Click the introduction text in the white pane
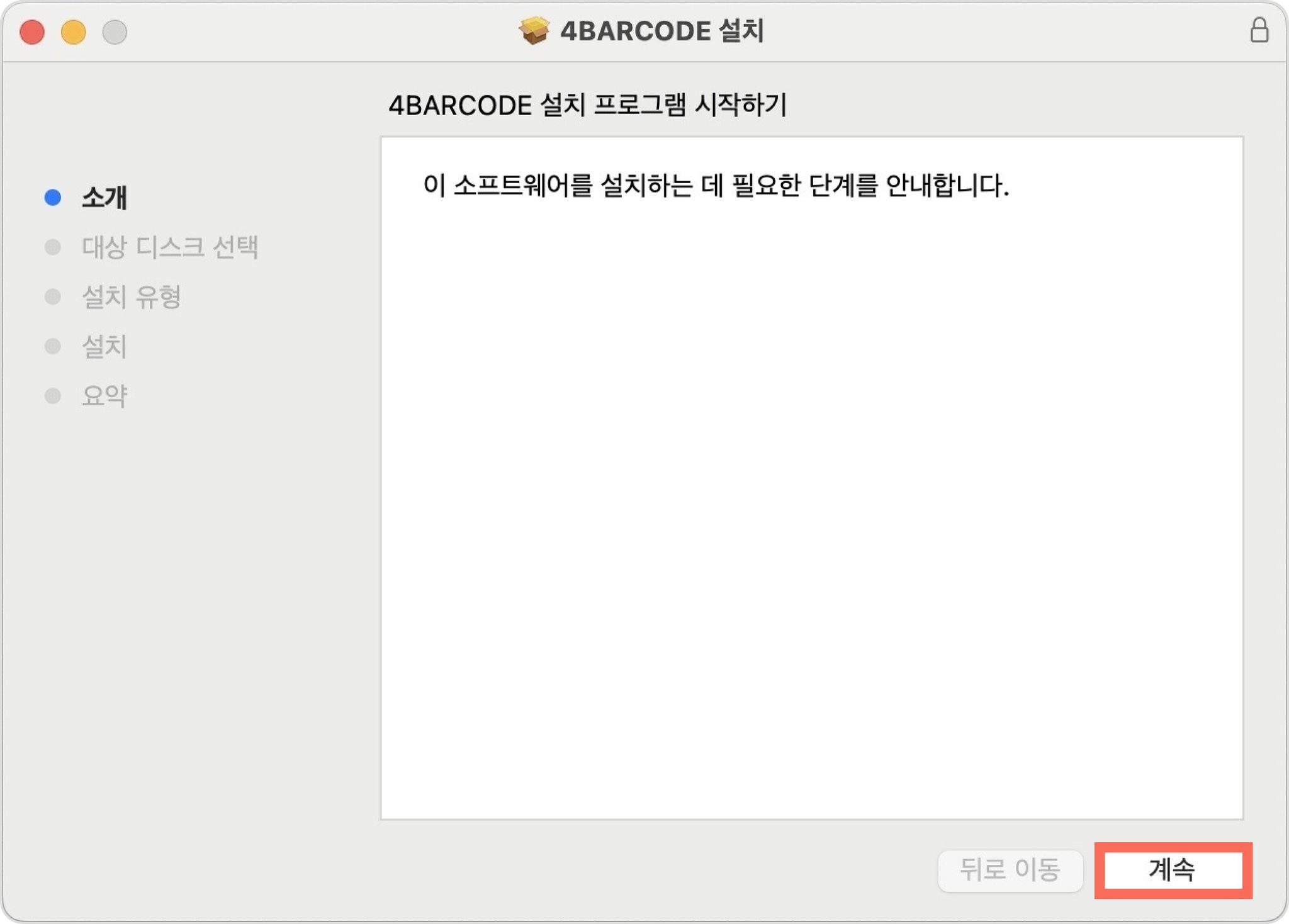 [716, 186]
